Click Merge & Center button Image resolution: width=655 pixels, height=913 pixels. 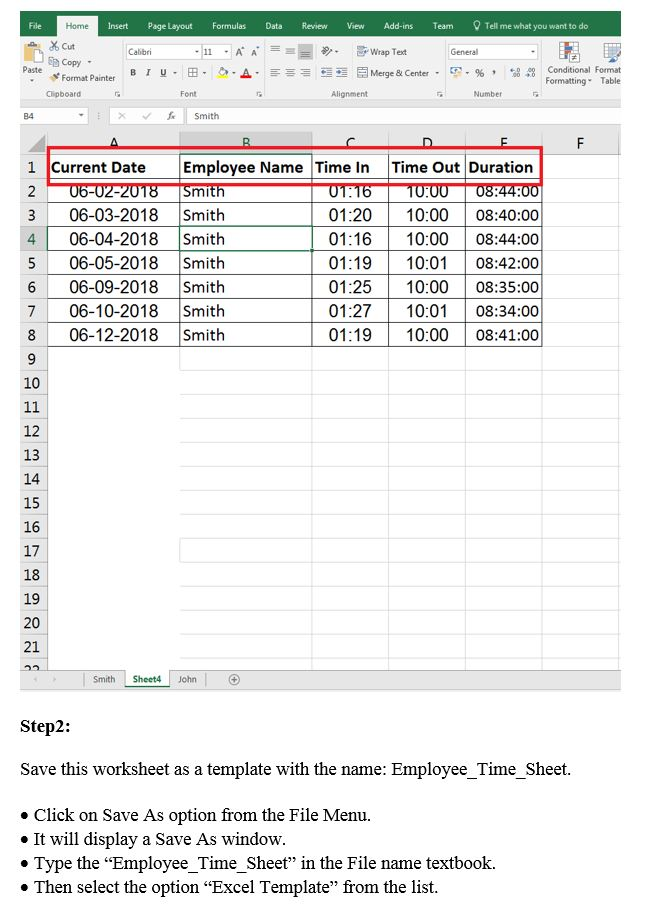(x=393, y=73)
